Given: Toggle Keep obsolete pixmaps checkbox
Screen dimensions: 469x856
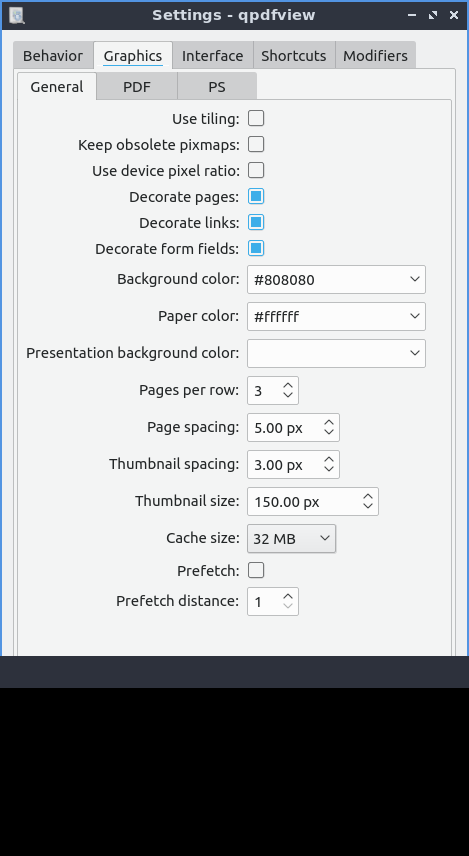Looking at the screenshot, I should click(x=256, y=145).
